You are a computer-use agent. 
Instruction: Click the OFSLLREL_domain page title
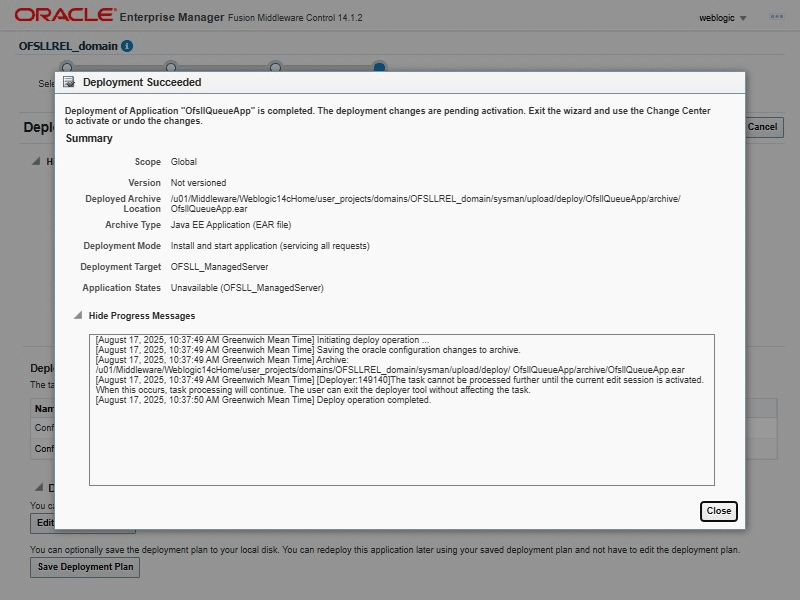point(68,46)
